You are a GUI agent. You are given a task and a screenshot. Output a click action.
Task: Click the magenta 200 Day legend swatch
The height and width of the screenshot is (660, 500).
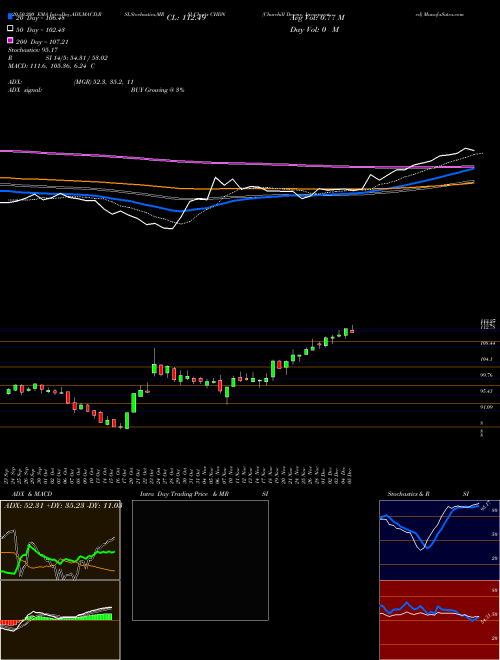pos(10,41)
